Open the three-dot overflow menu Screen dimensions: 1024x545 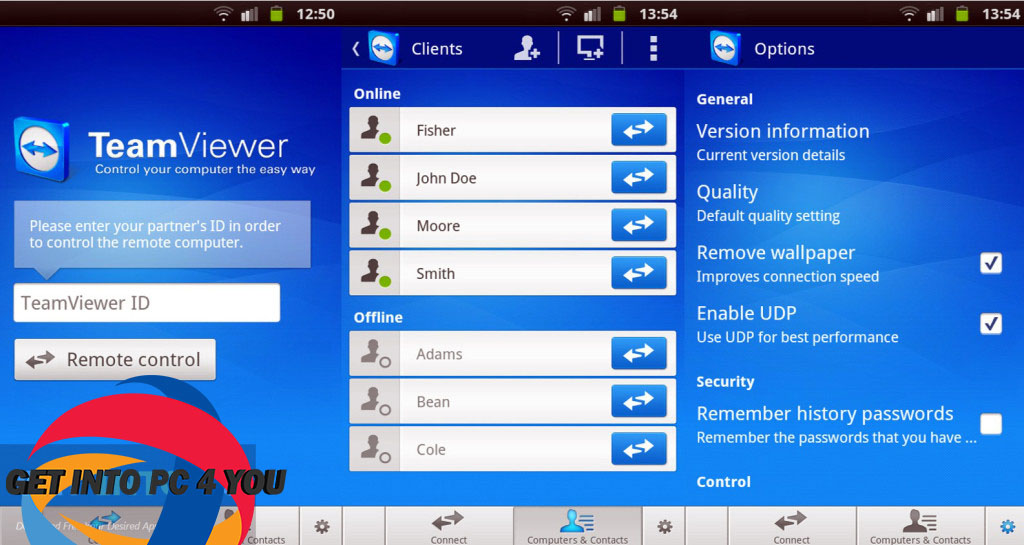coord(653,48)
